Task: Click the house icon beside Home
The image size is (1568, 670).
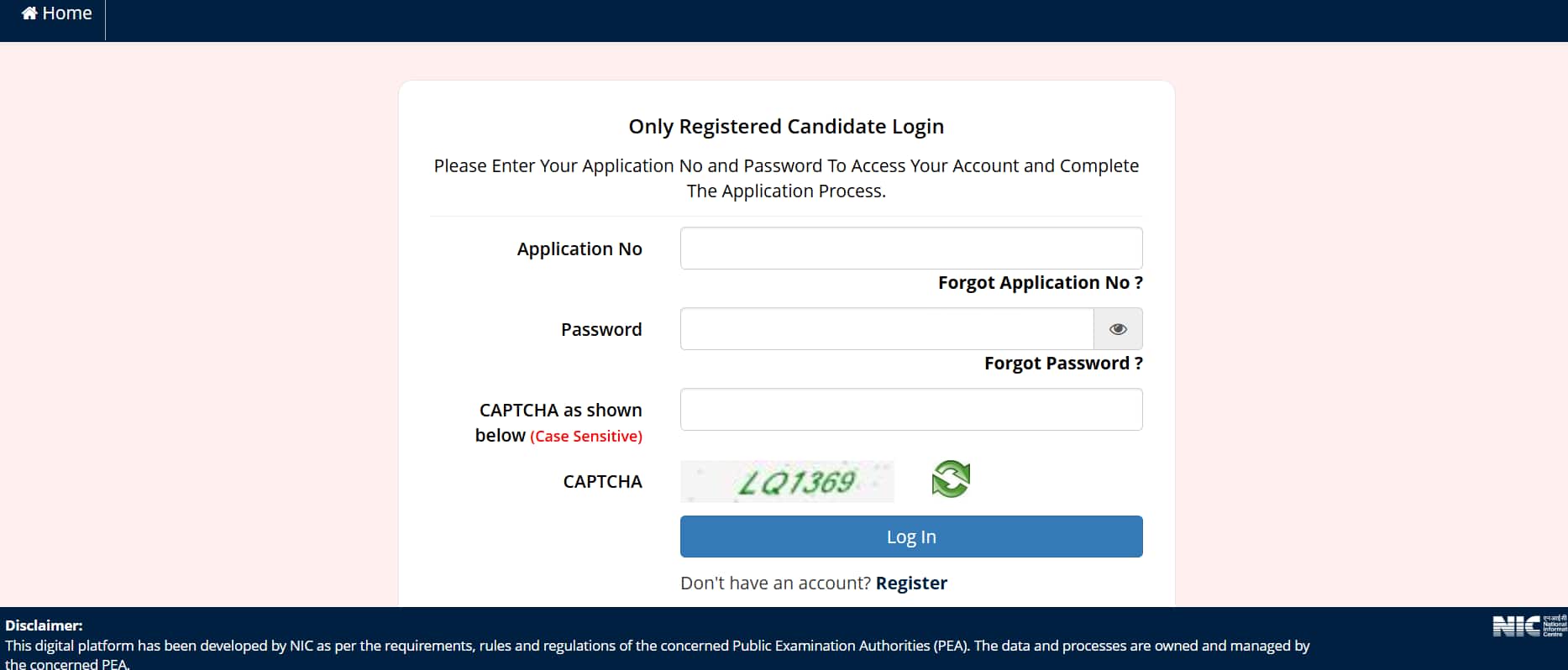Action: point(29,13)
